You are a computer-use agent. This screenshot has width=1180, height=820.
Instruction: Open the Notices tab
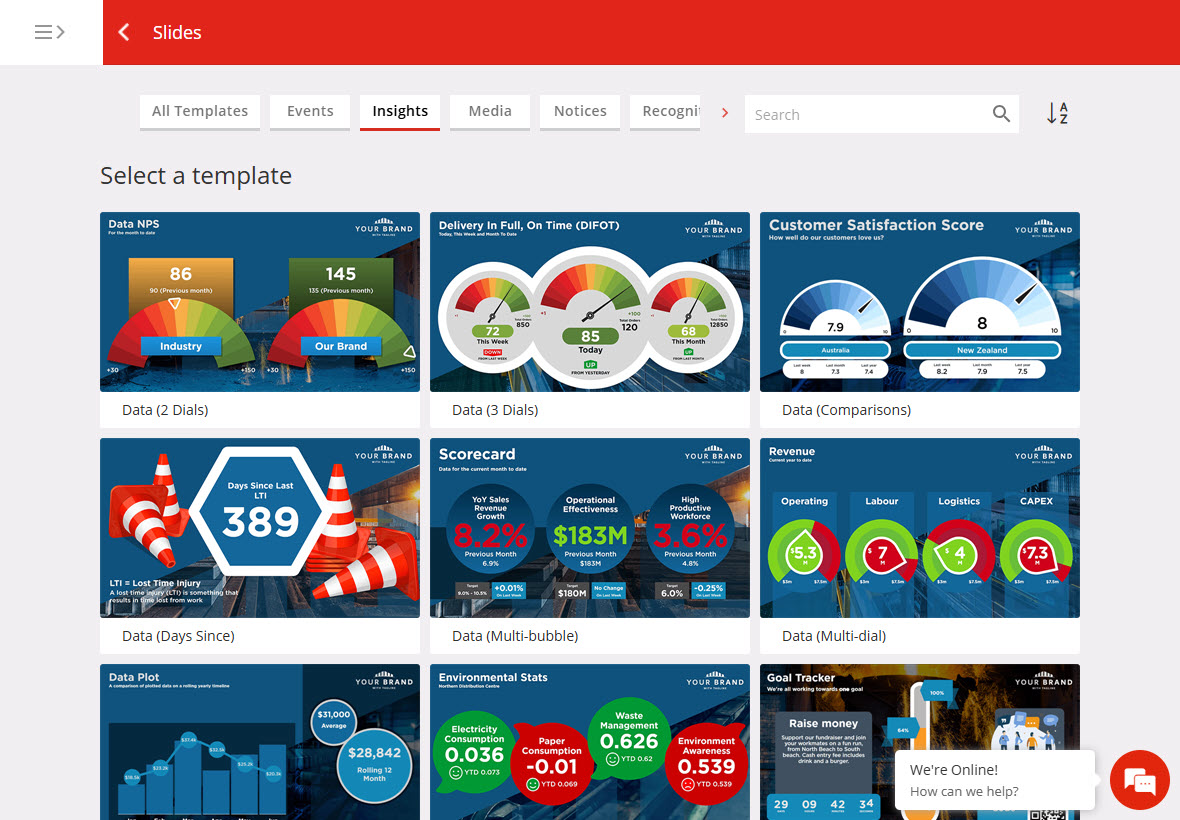[580, 111]
